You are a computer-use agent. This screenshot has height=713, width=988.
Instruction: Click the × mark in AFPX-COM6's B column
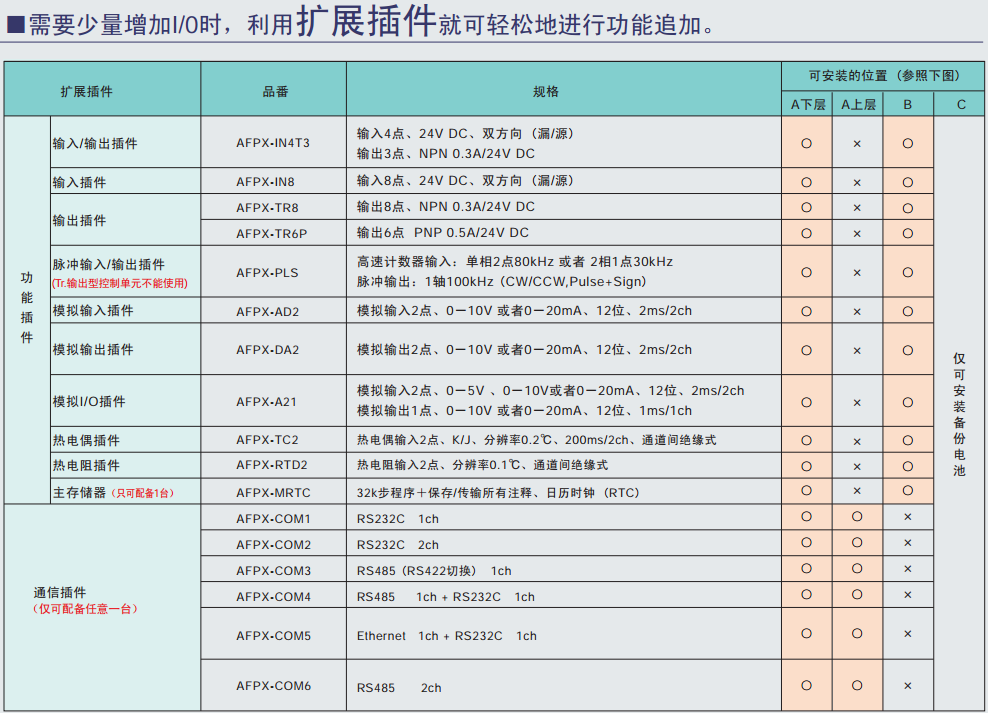(x=908, y=686)
